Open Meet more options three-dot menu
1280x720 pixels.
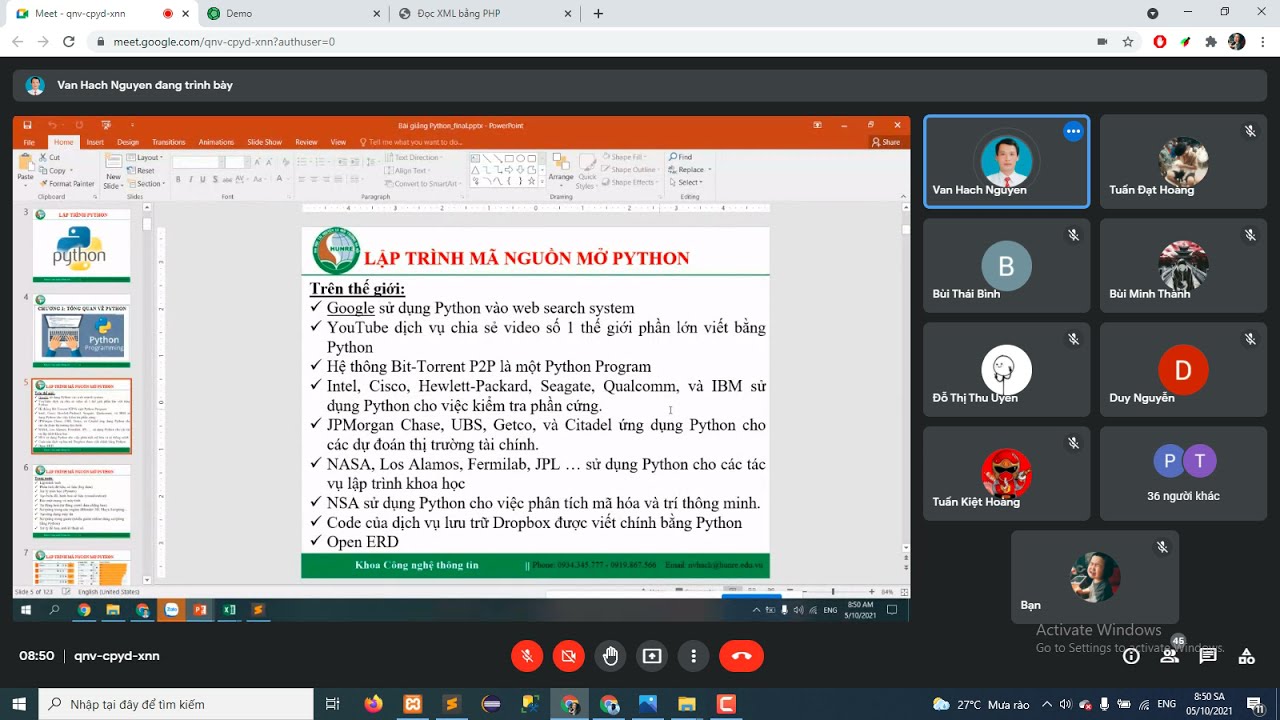693,656
